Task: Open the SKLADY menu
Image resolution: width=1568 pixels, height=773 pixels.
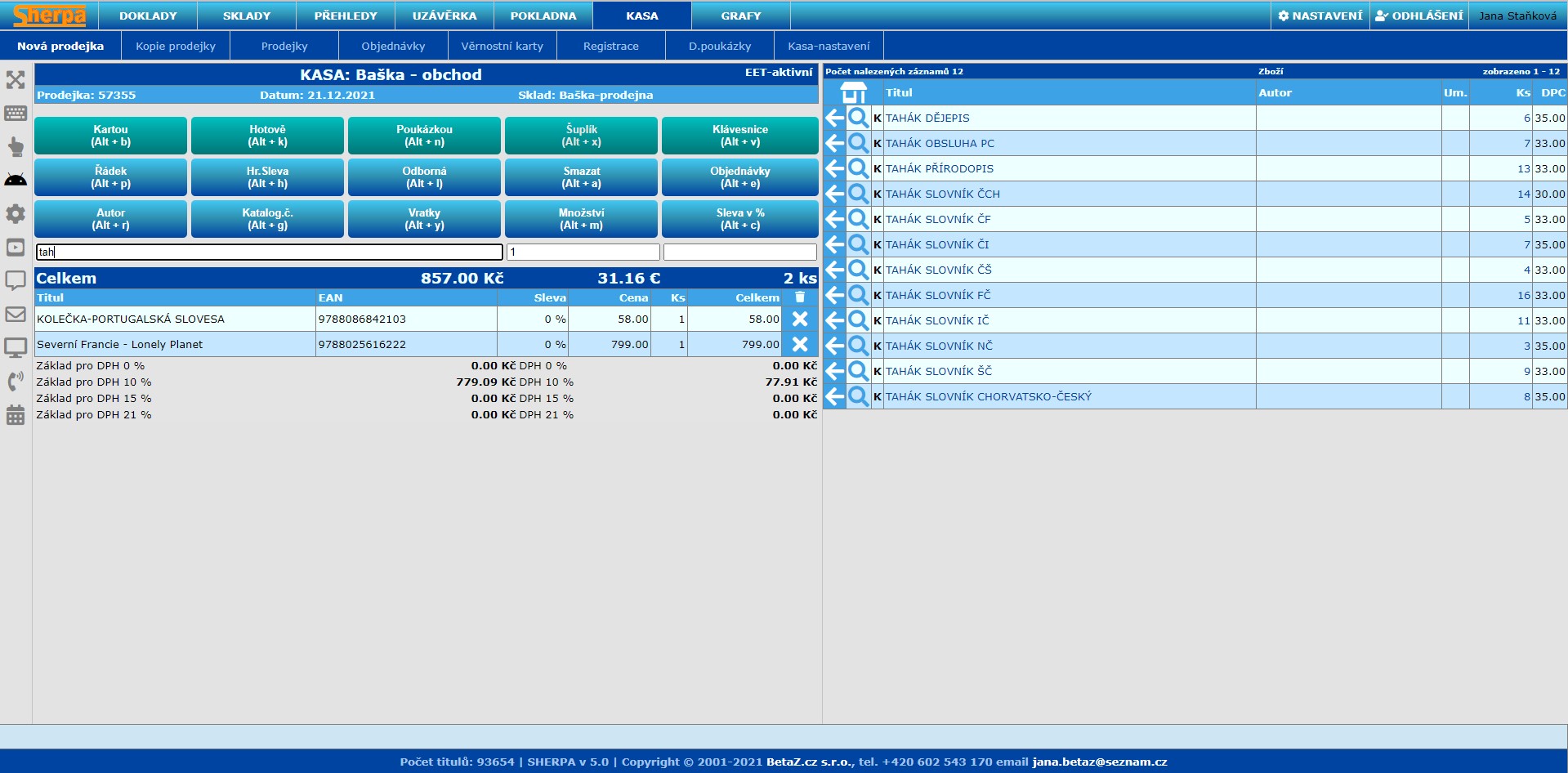Action: (246, 16)
